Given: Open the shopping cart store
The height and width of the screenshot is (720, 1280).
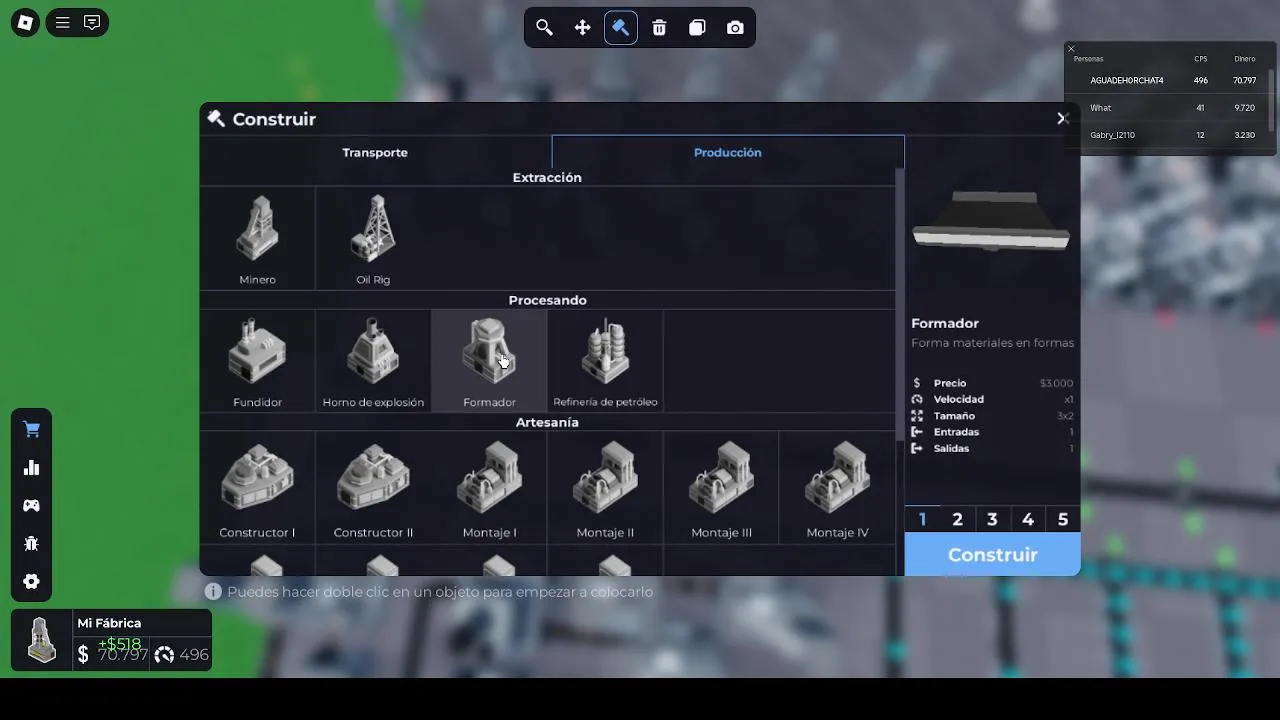Looking at the screenshot, I should pos(32,430).
